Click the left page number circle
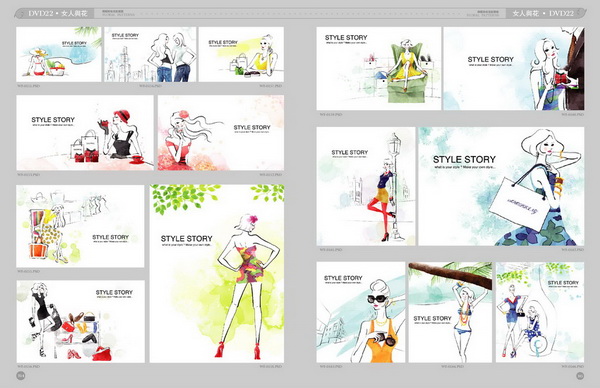 (21, 376)
